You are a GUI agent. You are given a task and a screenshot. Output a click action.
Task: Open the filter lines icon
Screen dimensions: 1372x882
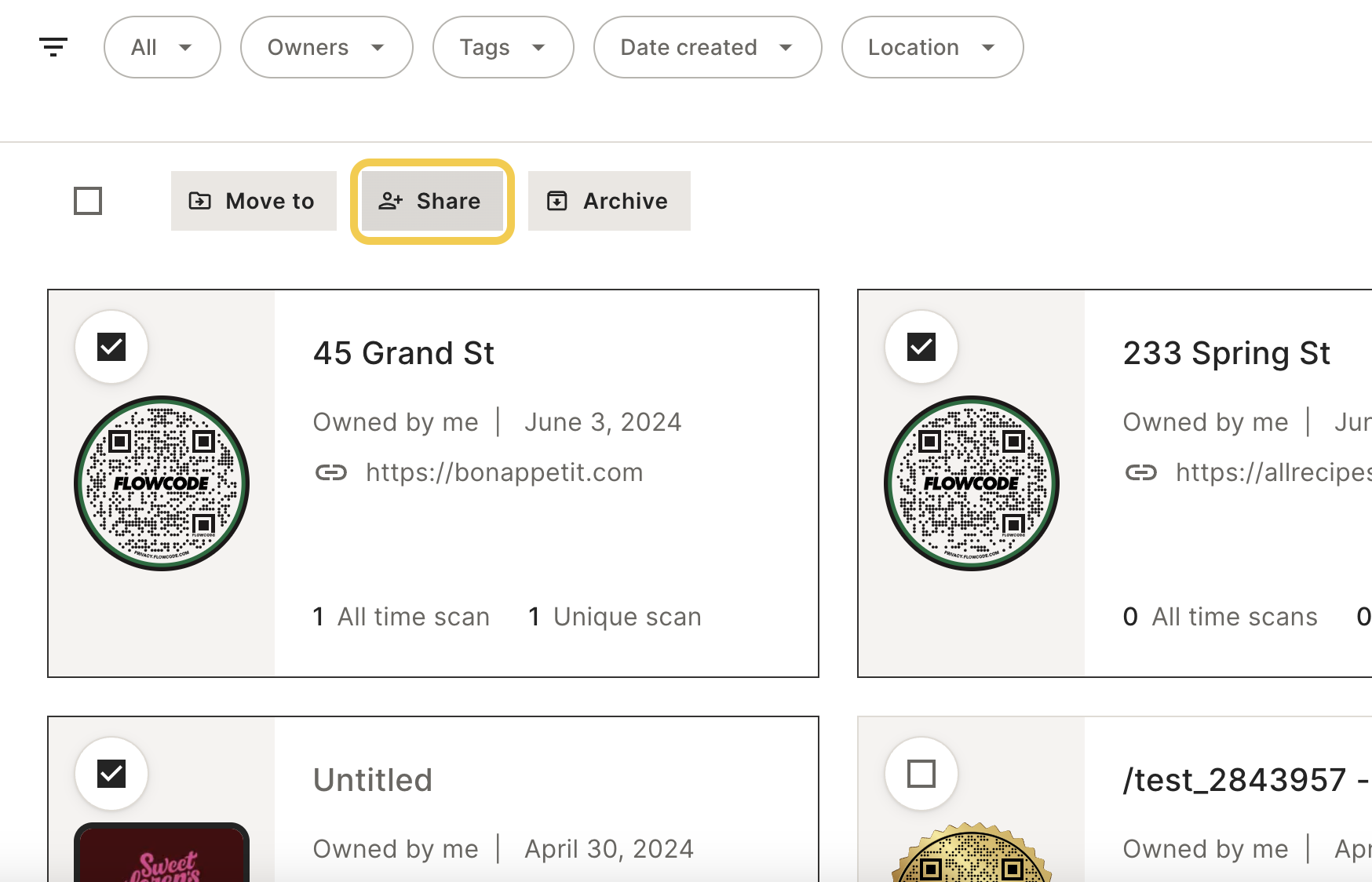[53, 47]
